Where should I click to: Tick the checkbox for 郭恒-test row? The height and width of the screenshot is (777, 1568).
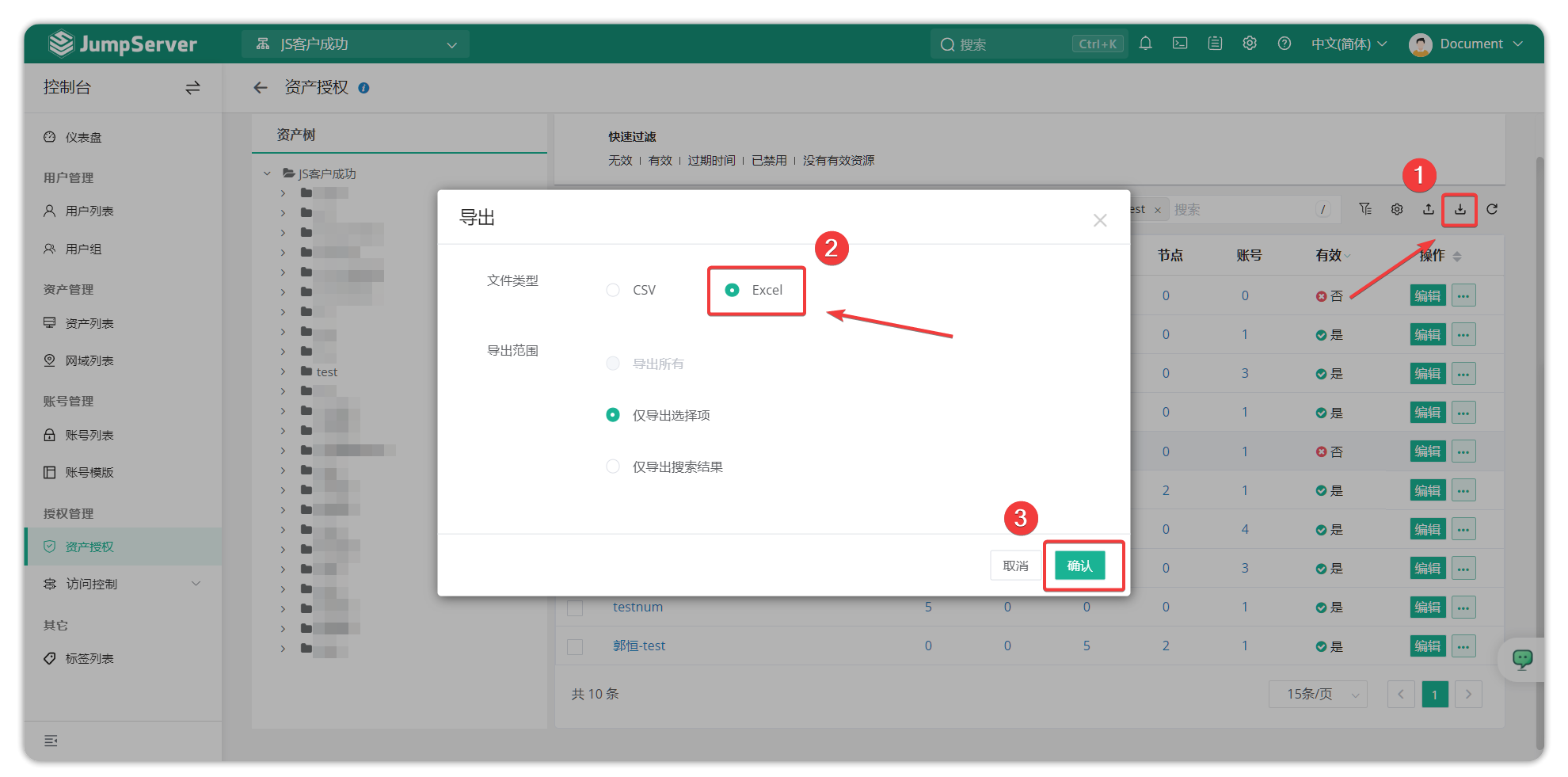pyautogui.click(x=575, y=646)
